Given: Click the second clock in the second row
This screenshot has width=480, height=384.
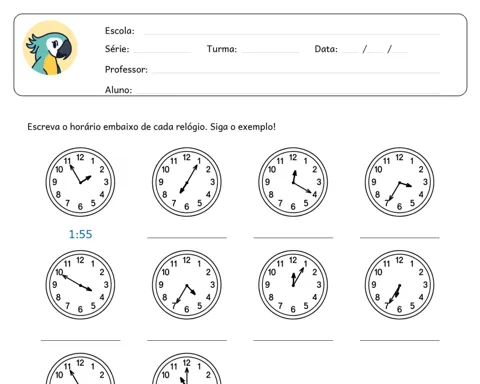Looking at the screenshot, I should (x=187, y=285).
